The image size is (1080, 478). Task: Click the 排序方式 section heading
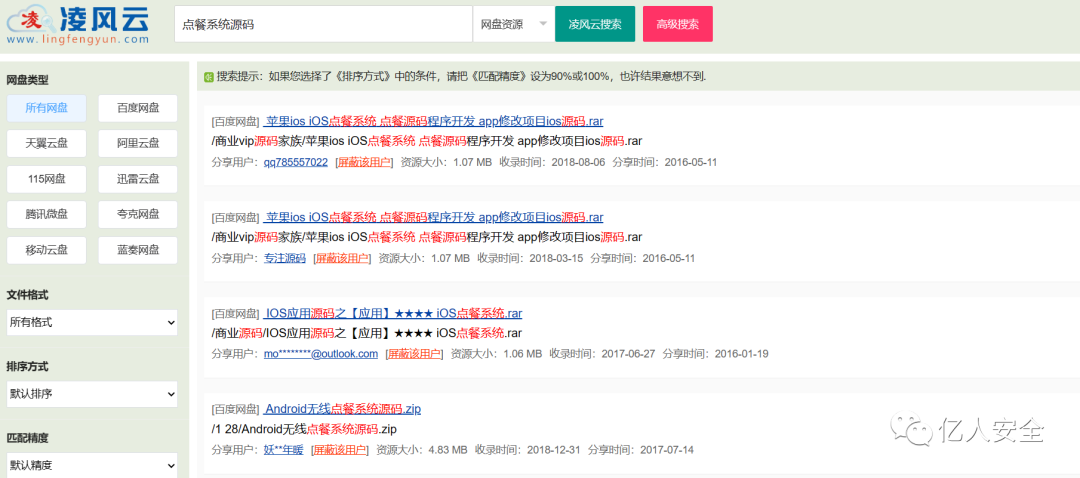28,366
